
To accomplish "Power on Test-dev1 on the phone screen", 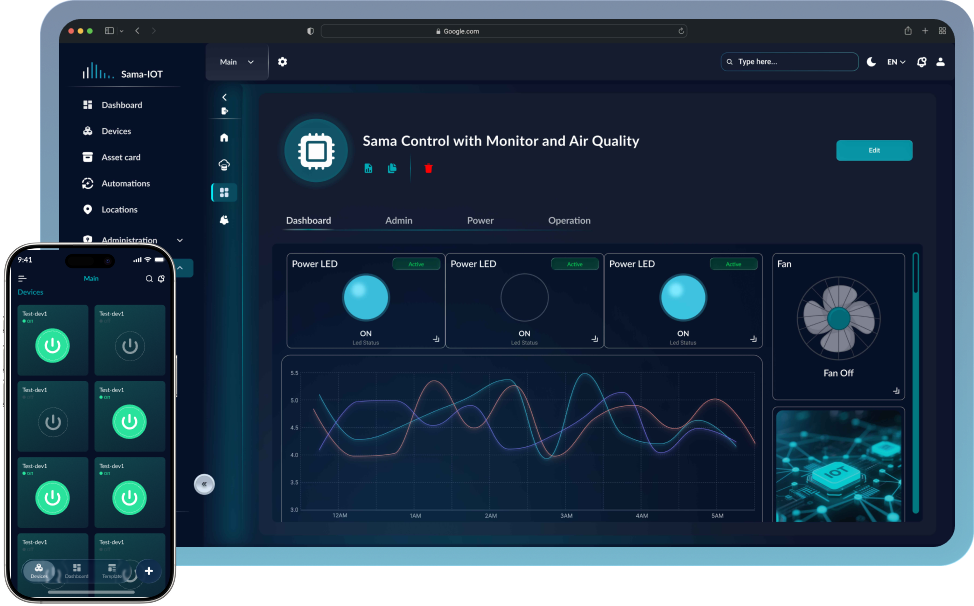I will point(52,345).
